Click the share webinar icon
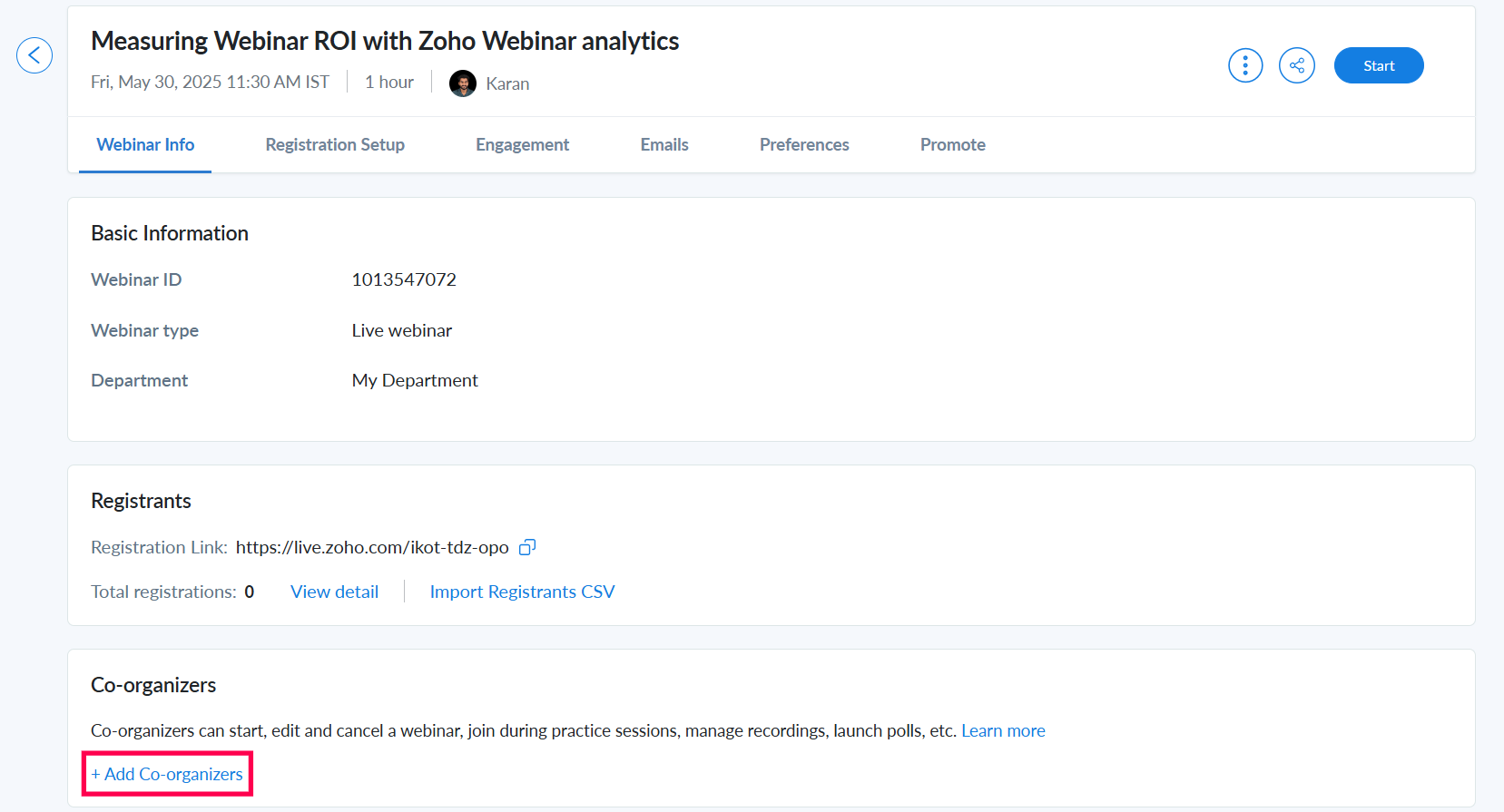This screenshot has width=1504, height=812. 1297,65
